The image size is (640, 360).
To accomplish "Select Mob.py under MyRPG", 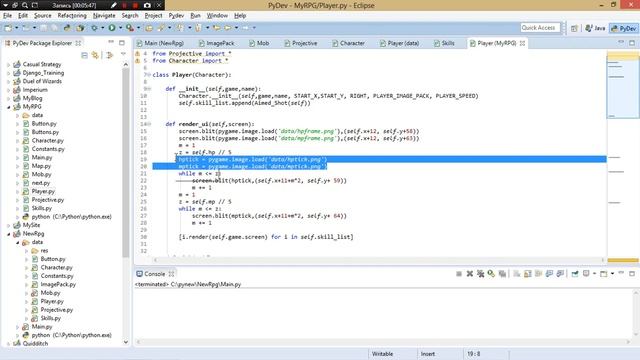I will point(41,175).
